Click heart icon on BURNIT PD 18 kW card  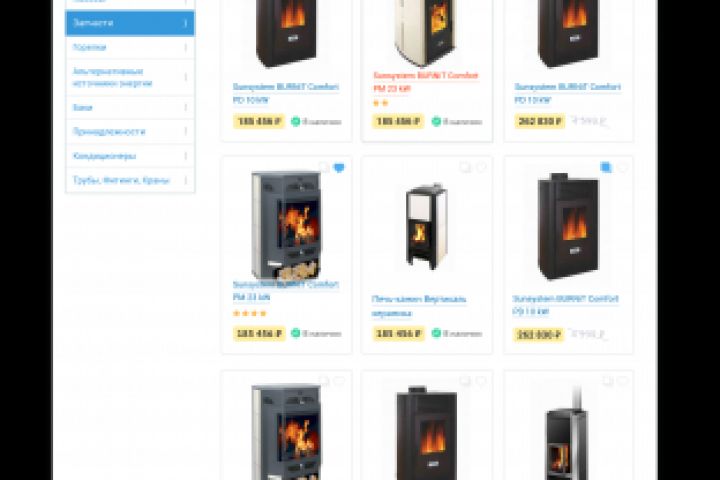coord(622,168)
